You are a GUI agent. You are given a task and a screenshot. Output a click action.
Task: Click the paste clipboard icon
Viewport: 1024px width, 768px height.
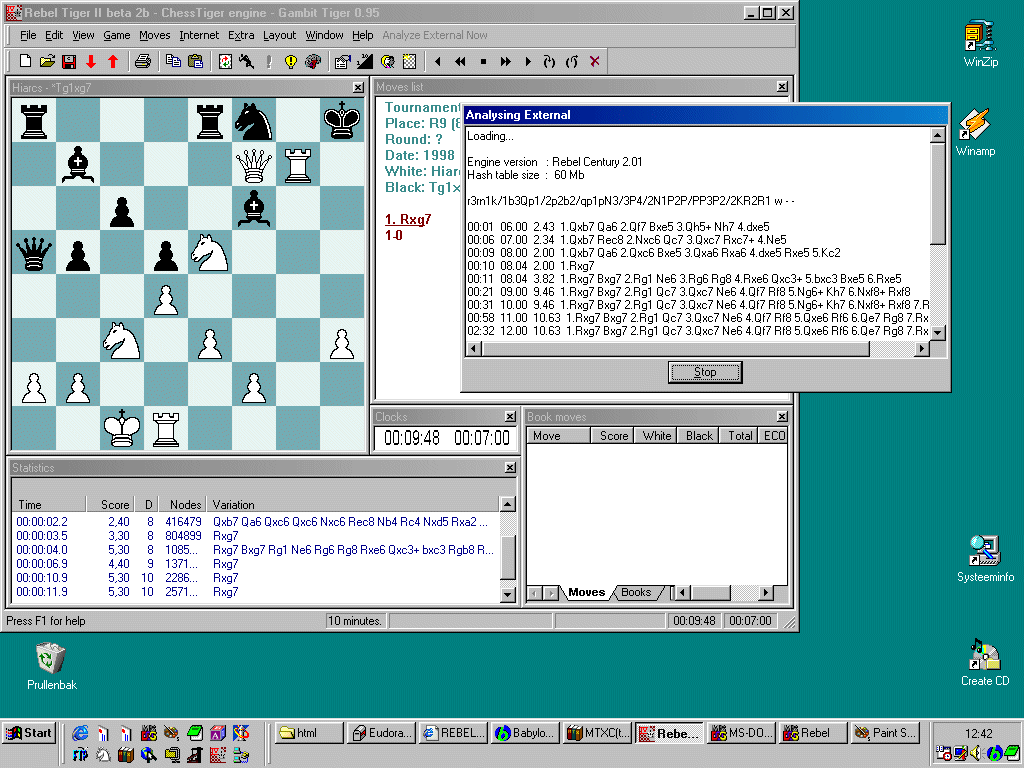click(x=195, y=61)
